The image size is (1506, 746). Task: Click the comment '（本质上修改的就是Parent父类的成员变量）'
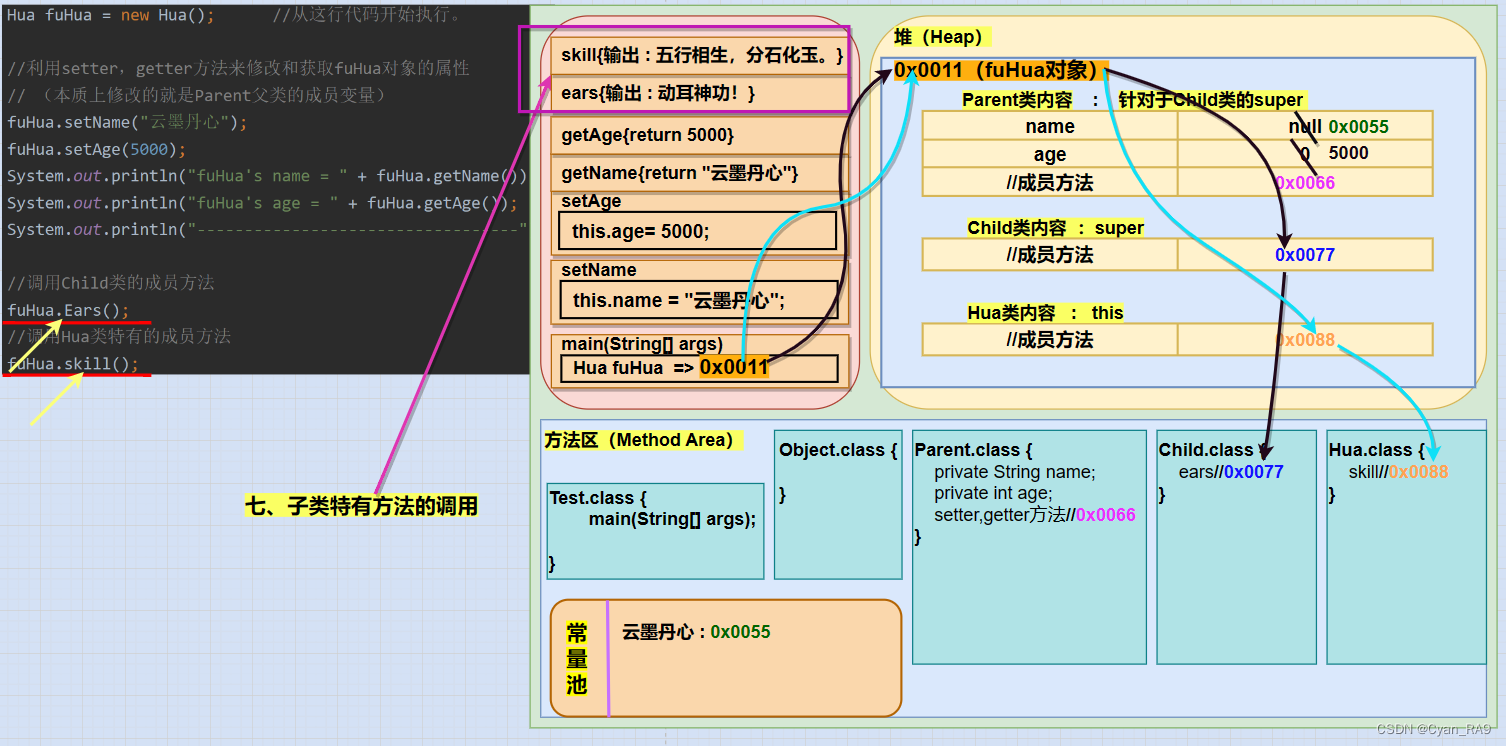213,96
